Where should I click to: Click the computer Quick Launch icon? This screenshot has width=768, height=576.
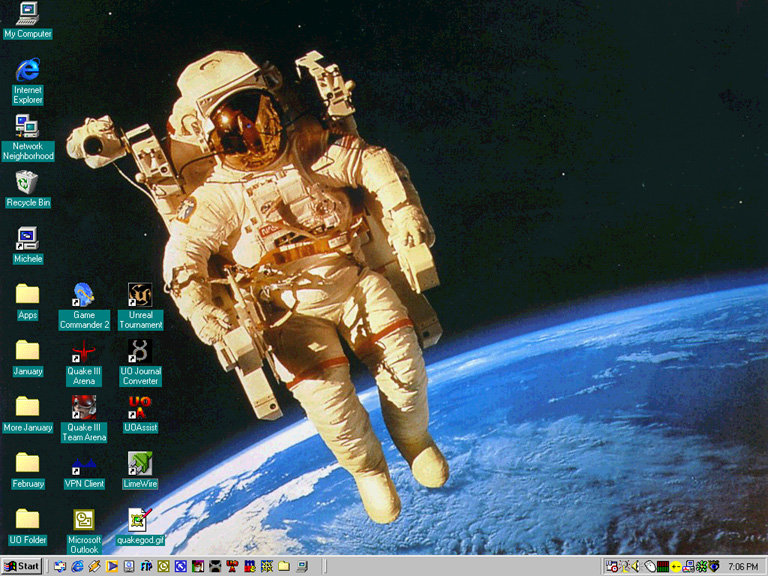[x=302, y=566]
